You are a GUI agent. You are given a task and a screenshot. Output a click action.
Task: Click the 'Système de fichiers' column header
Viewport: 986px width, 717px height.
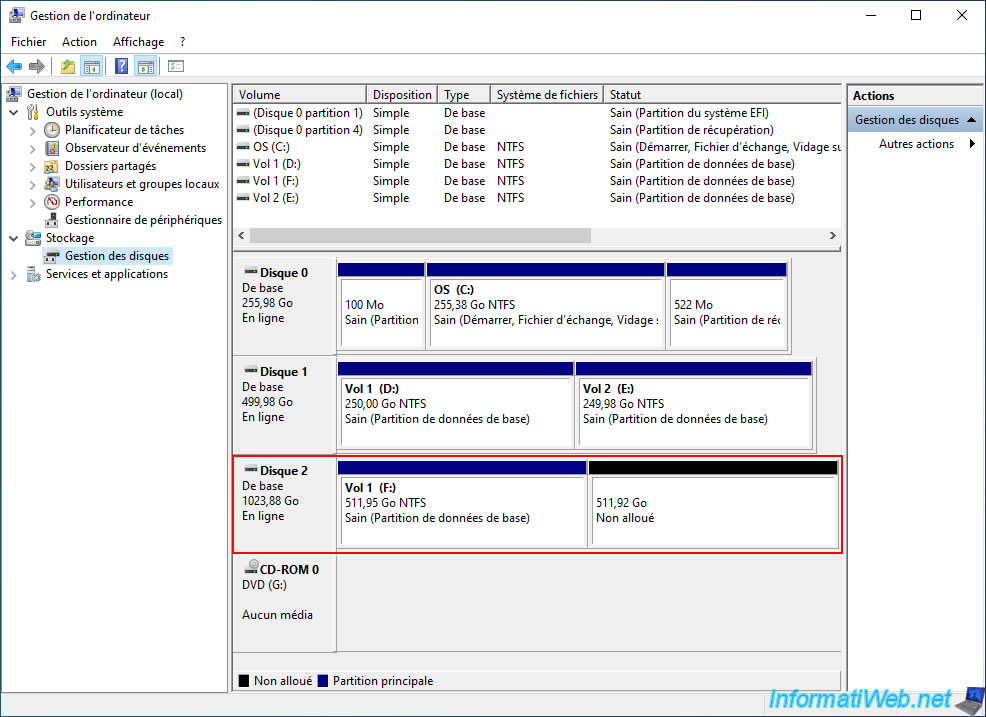546,95
